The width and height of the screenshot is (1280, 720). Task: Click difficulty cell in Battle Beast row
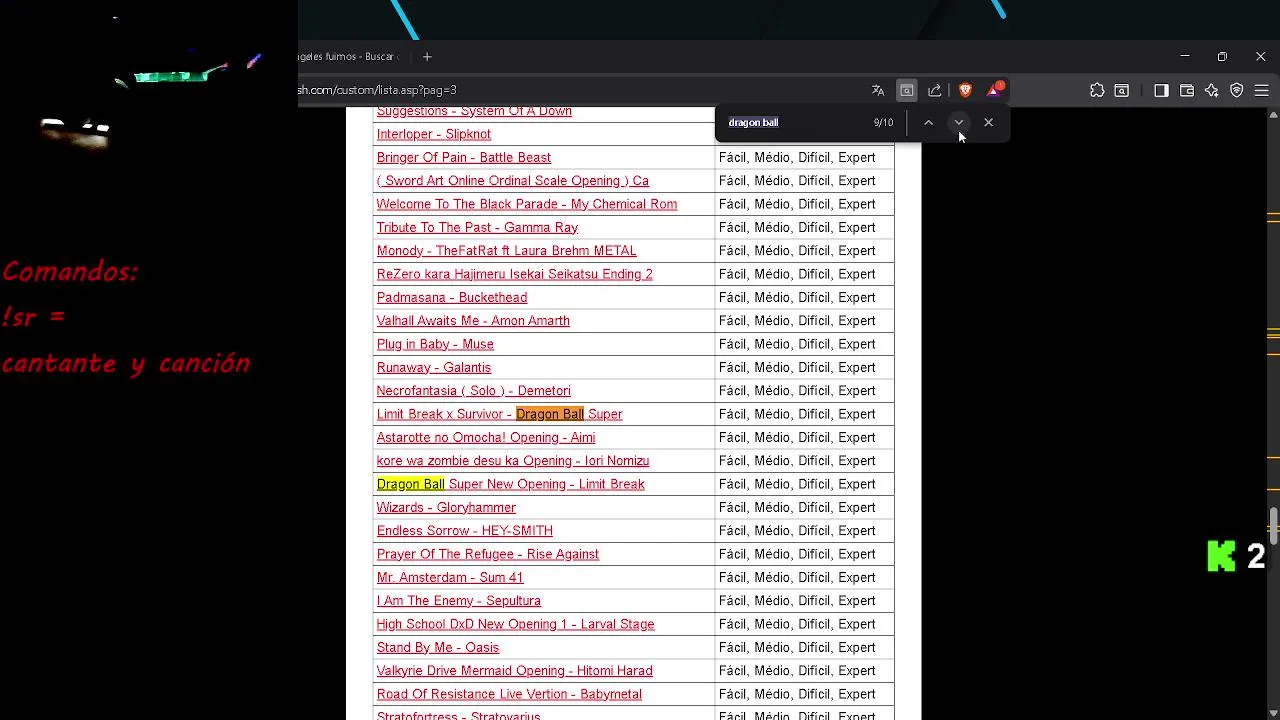(804, 157)
